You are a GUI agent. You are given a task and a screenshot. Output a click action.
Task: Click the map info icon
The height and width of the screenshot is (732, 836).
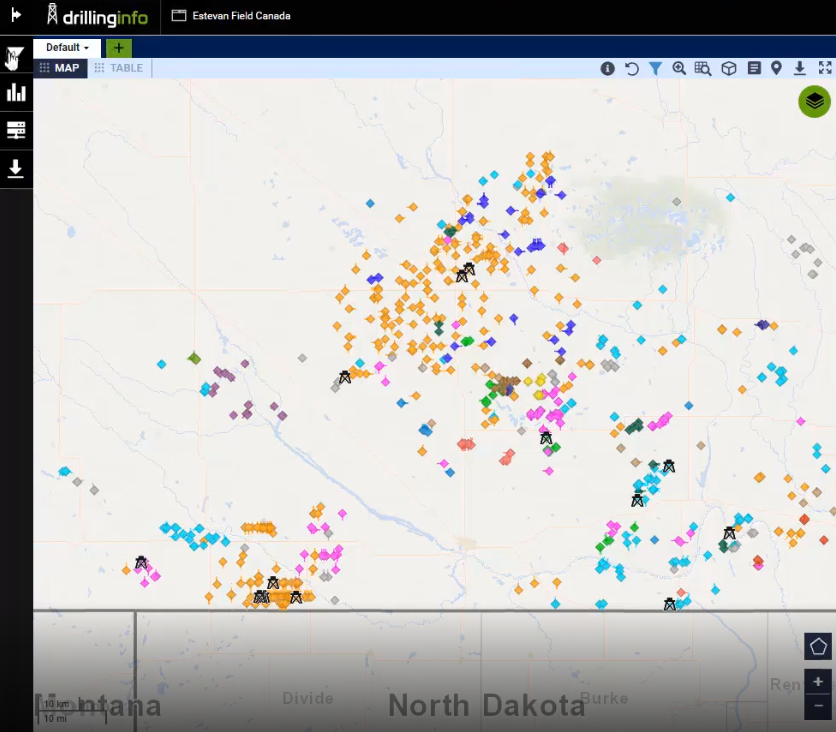click(x=607, y=68)
